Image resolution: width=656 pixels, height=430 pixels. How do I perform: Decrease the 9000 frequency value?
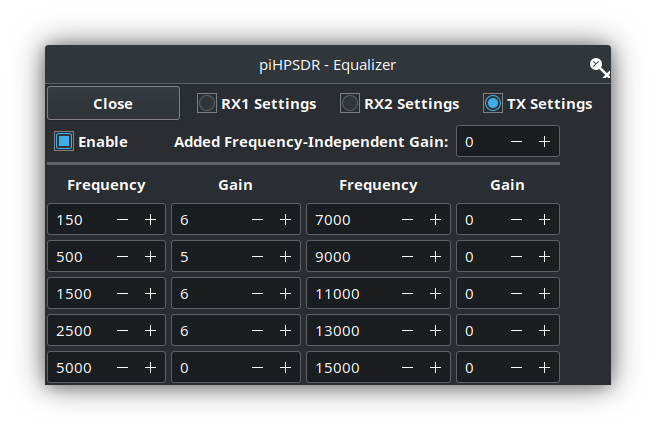click(x=407, y=256)
